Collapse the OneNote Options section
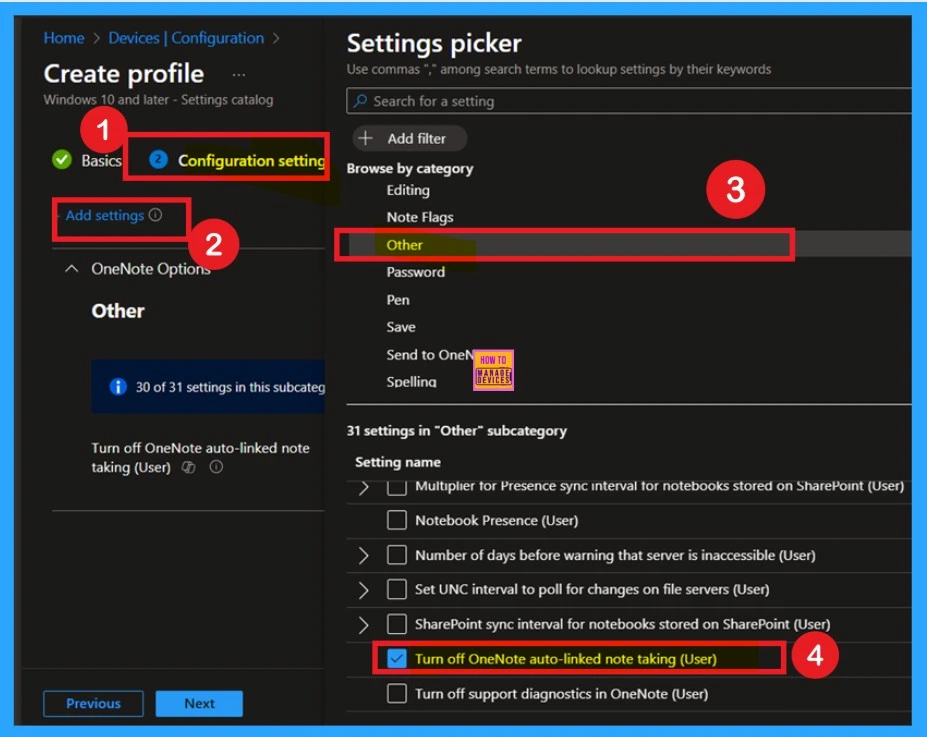927x737 pixels. 72,269
